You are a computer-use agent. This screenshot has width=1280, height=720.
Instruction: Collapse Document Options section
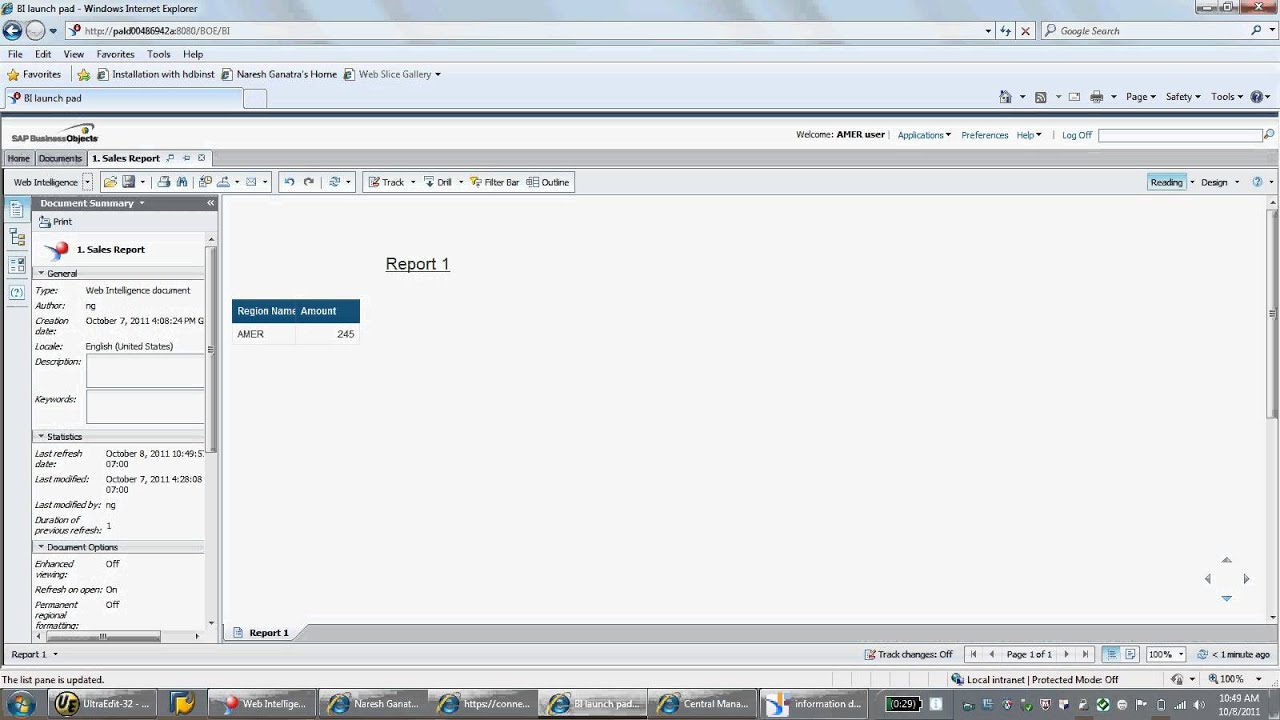tap(41, 547)
